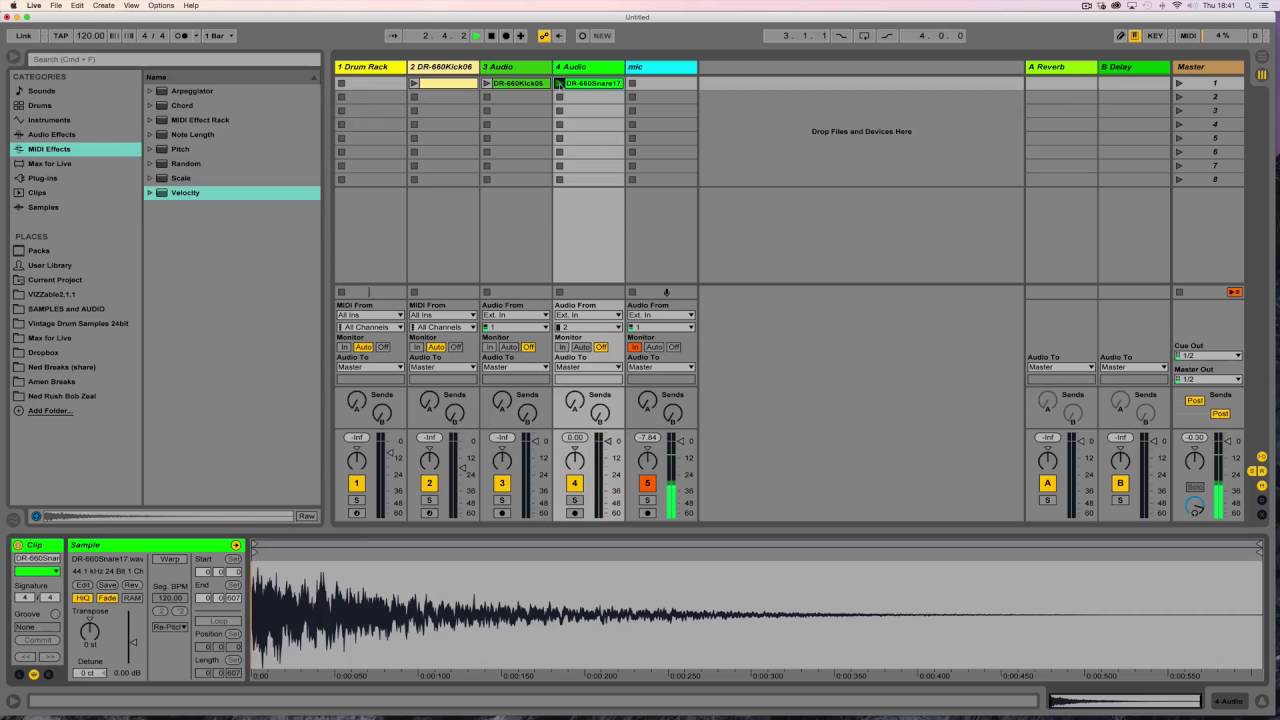Image resolution: width=1280 pixels, height=720 pixels.
Task: Open the File menu
Action: tap(56, 5)
